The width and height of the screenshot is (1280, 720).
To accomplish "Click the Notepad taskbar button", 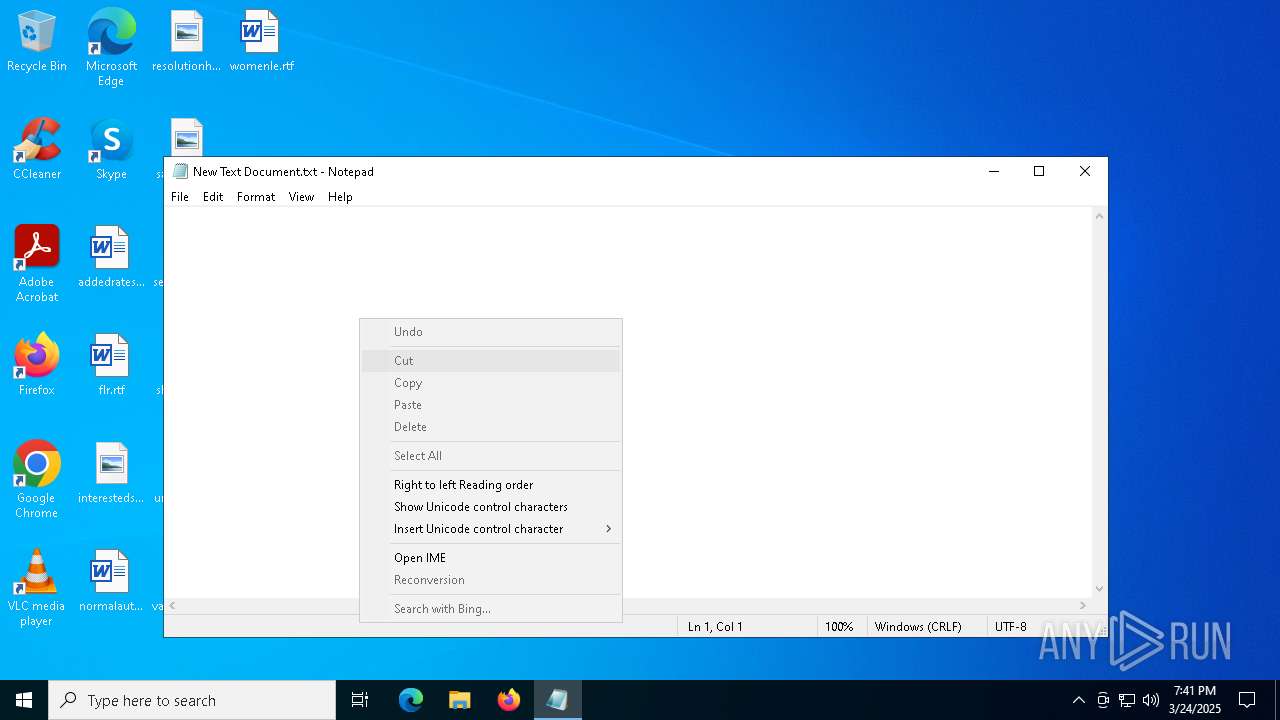I will (x=557, y=700).
